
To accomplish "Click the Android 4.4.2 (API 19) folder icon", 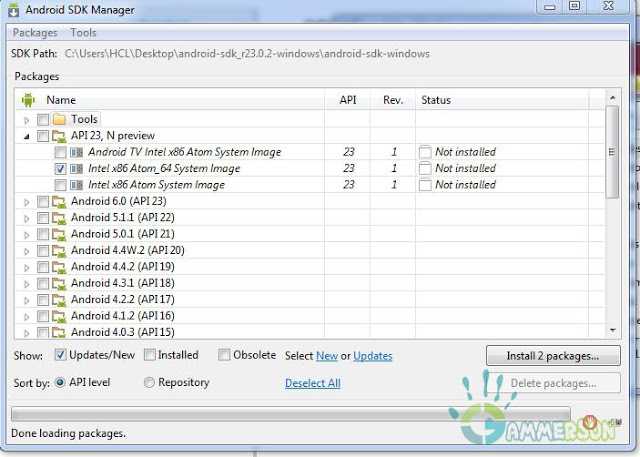I will (59, 267).
